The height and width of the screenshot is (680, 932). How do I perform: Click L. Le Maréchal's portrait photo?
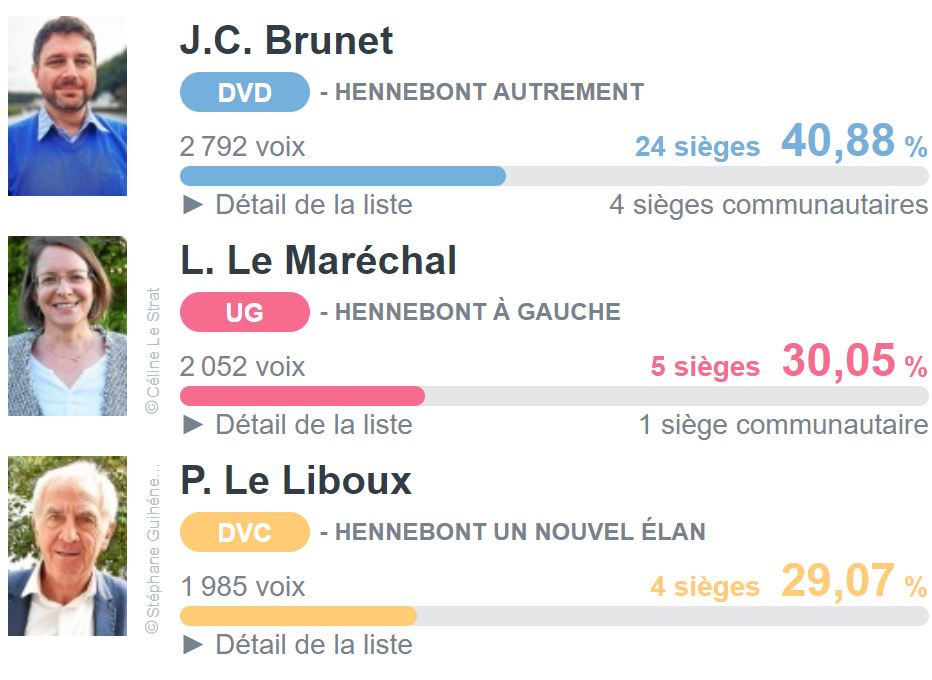tap(67, 326)
